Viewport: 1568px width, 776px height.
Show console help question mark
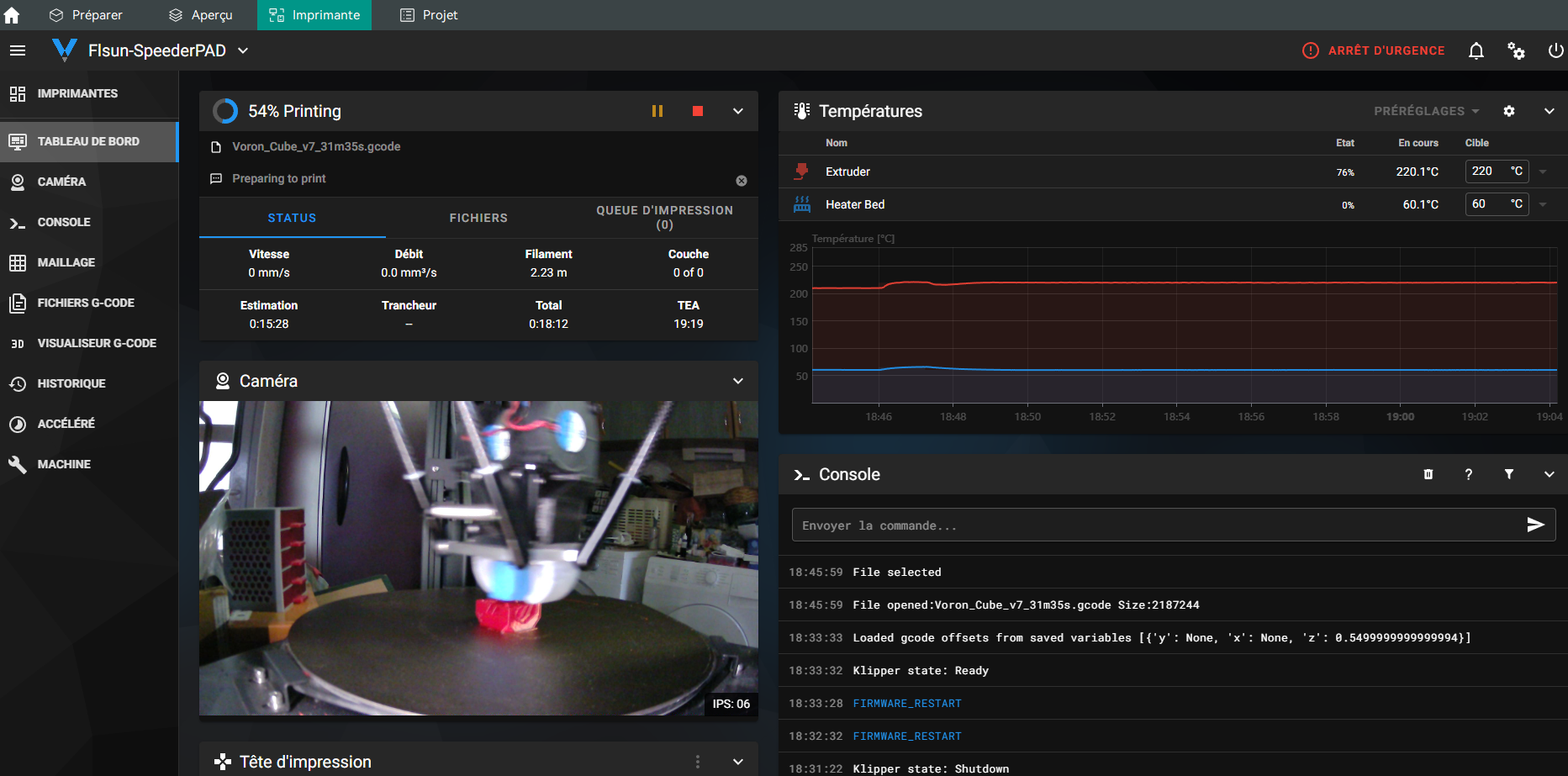tap(1468, 474)
